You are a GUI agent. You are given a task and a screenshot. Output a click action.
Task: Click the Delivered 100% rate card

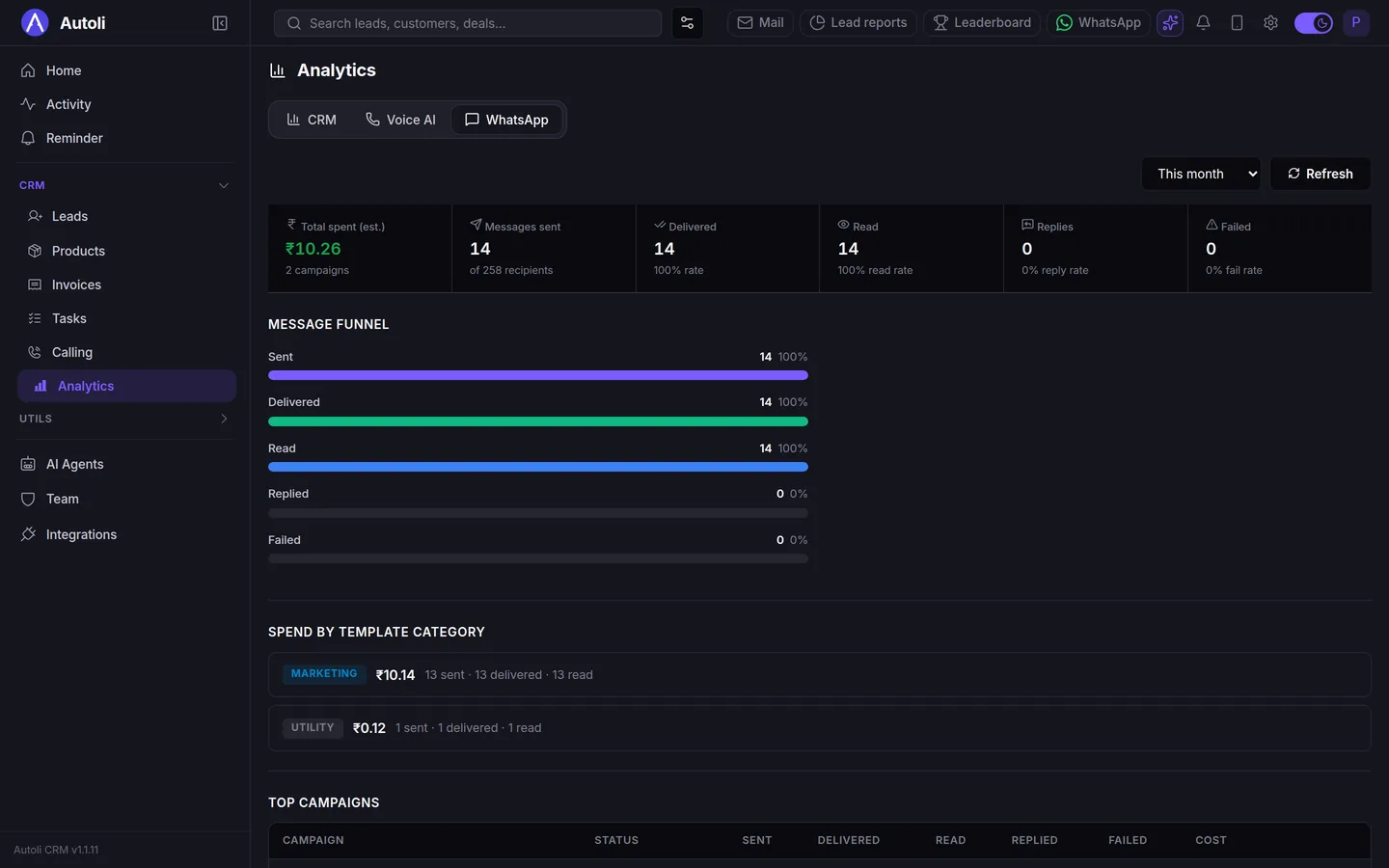tap(728, 248)
